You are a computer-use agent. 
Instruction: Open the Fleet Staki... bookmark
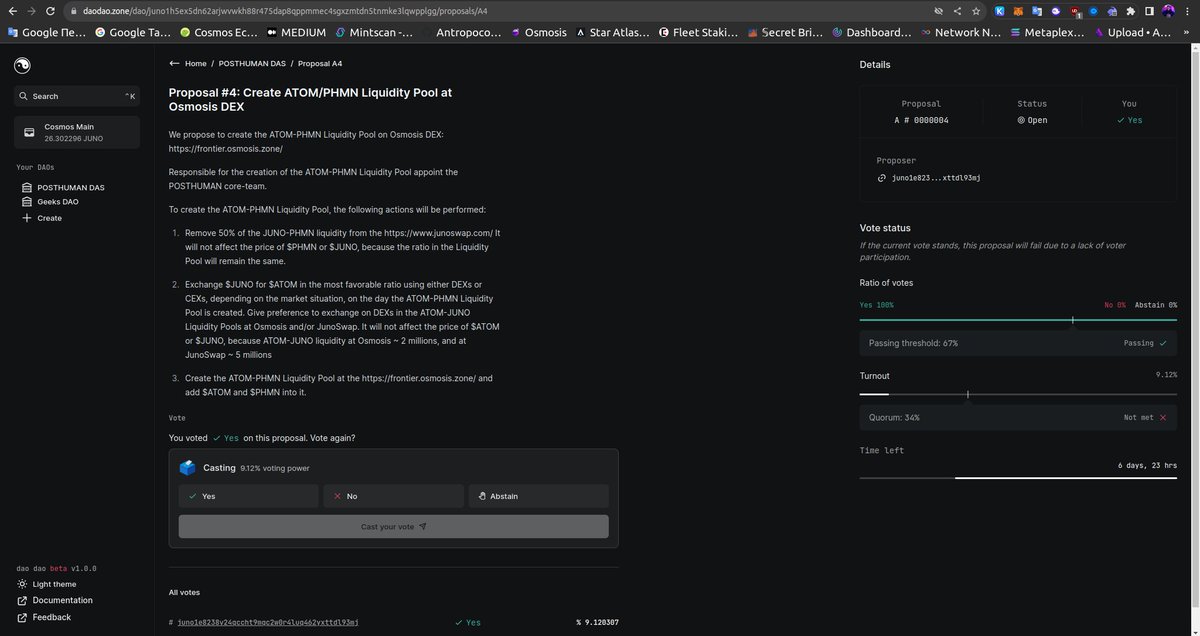[x=699, y=32]
